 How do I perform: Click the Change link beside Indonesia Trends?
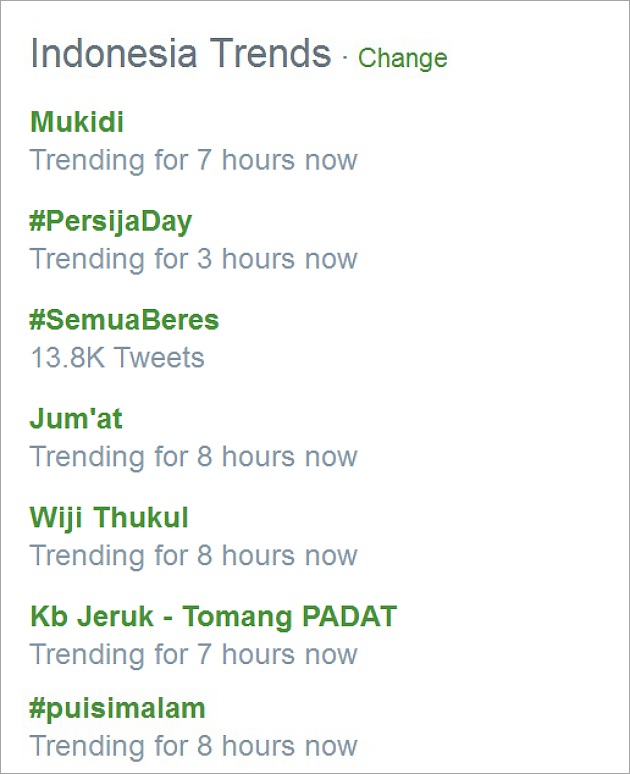tap(402, 58)
